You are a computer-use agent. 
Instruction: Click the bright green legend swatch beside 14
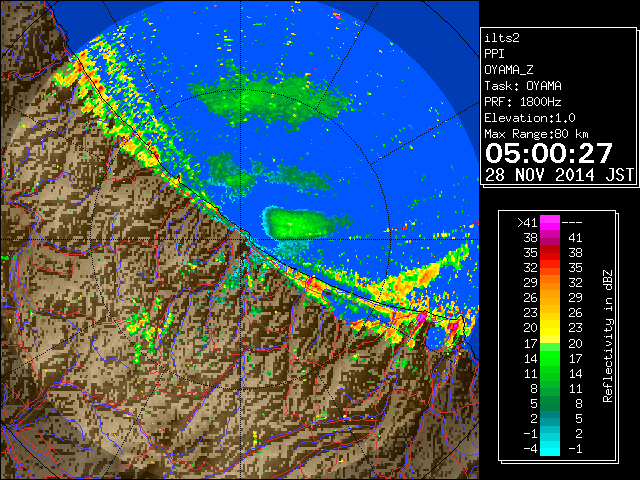[x=550, y=358]
